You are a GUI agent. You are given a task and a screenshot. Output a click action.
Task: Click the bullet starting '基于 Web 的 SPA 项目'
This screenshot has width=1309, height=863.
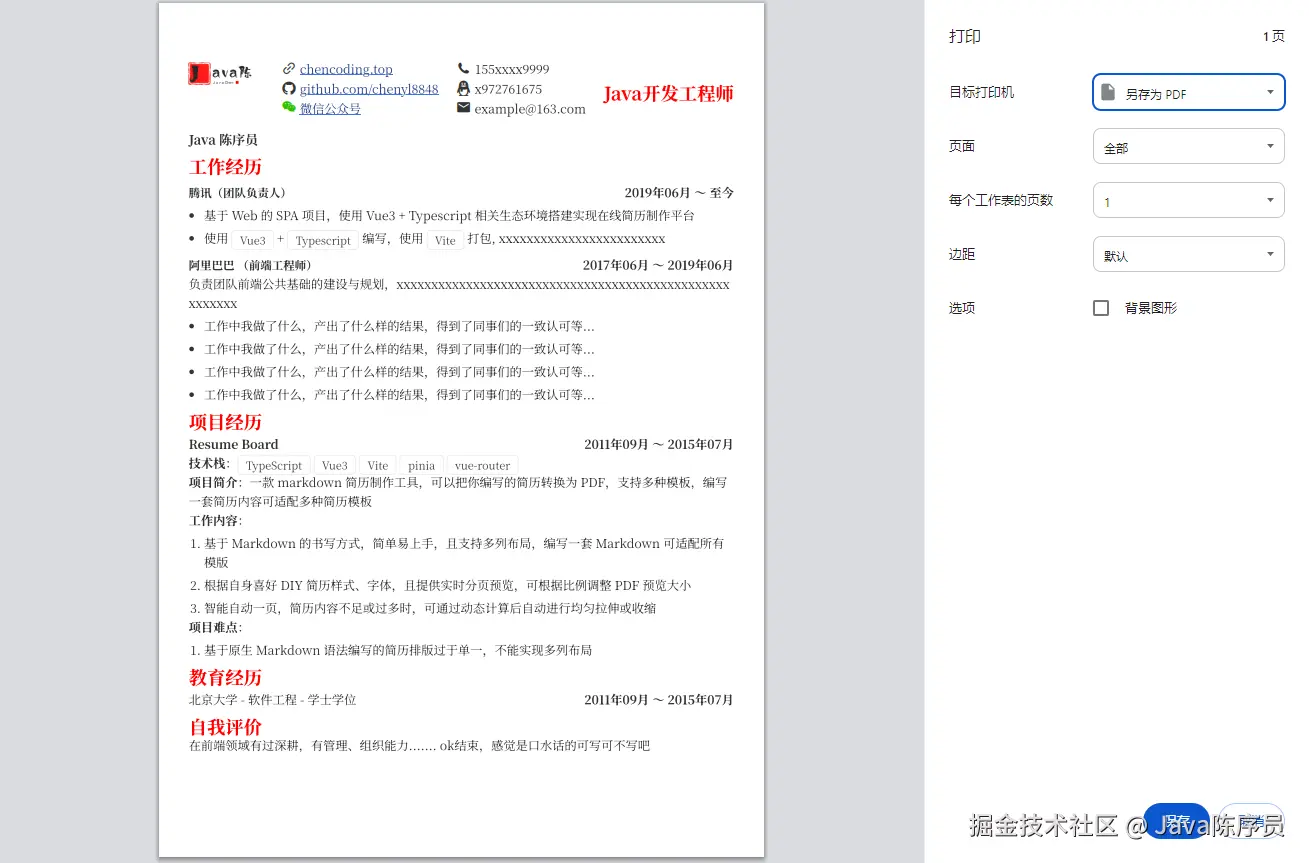pyautogui.click(x=449, y=215)
